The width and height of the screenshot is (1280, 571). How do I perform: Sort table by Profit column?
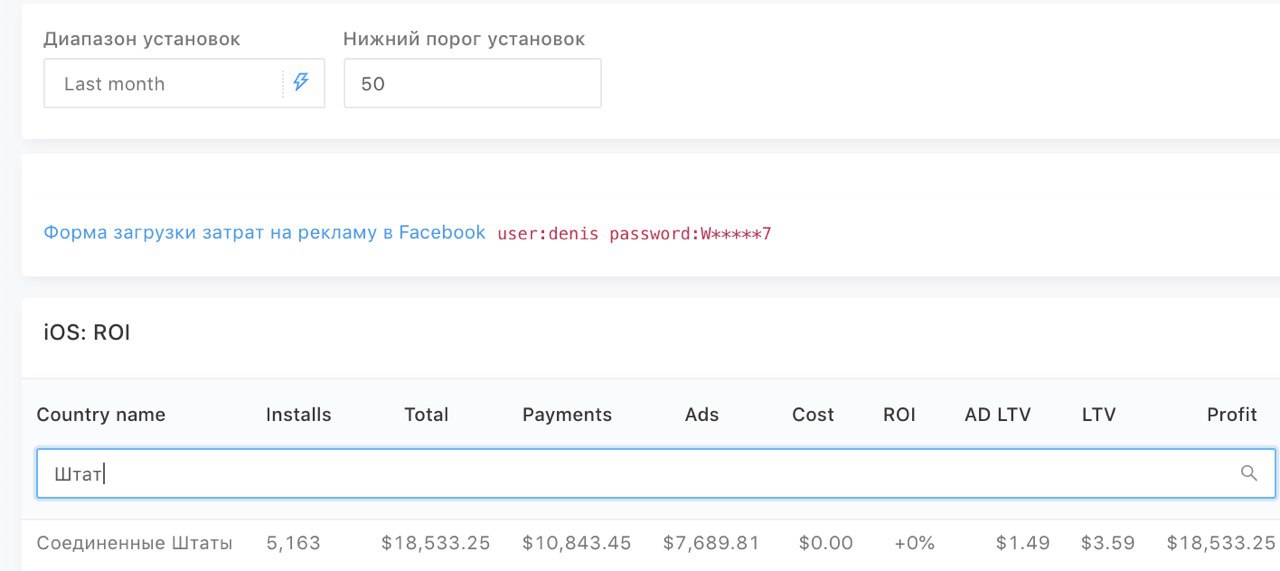[1232, 415]
